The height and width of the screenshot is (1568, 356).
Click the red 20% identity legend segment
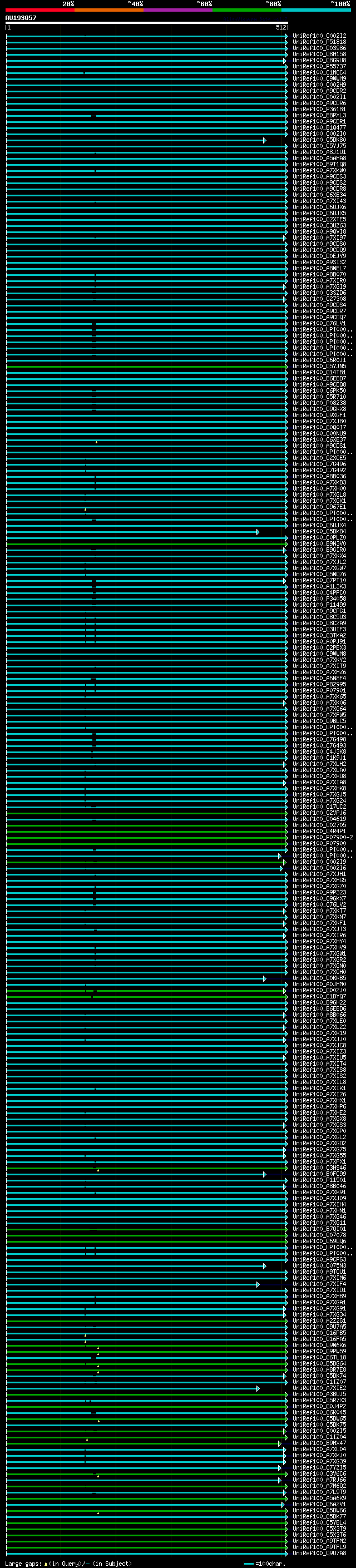[40, 10]
